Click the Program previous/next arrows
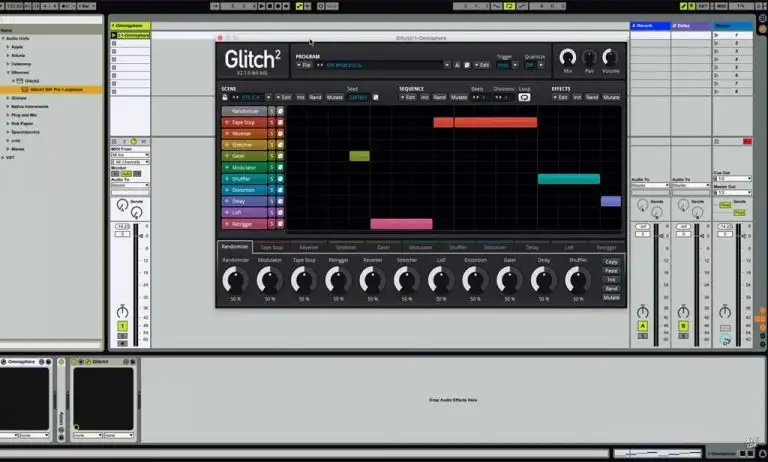Image resolution: width=768 pixels, height=462 pixels. (x=320, y=65)
